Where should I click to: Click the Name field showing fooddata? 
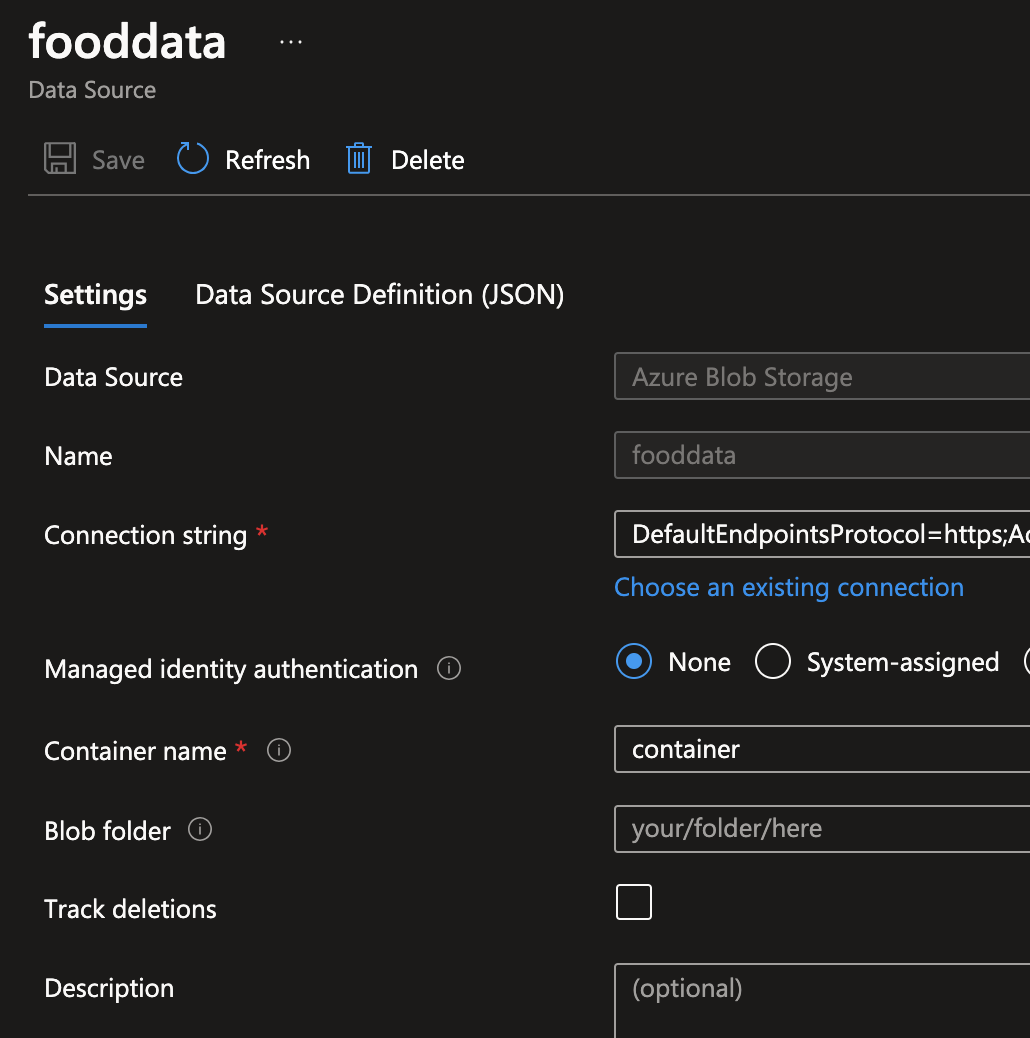click(820, 455)
